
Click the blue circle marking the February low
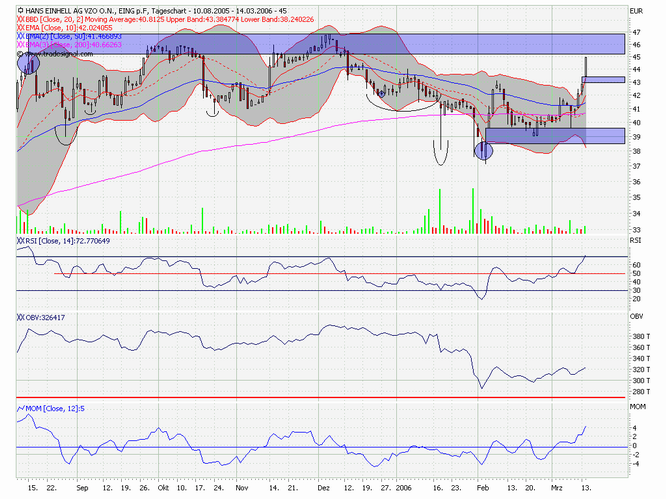coord(484,151)
